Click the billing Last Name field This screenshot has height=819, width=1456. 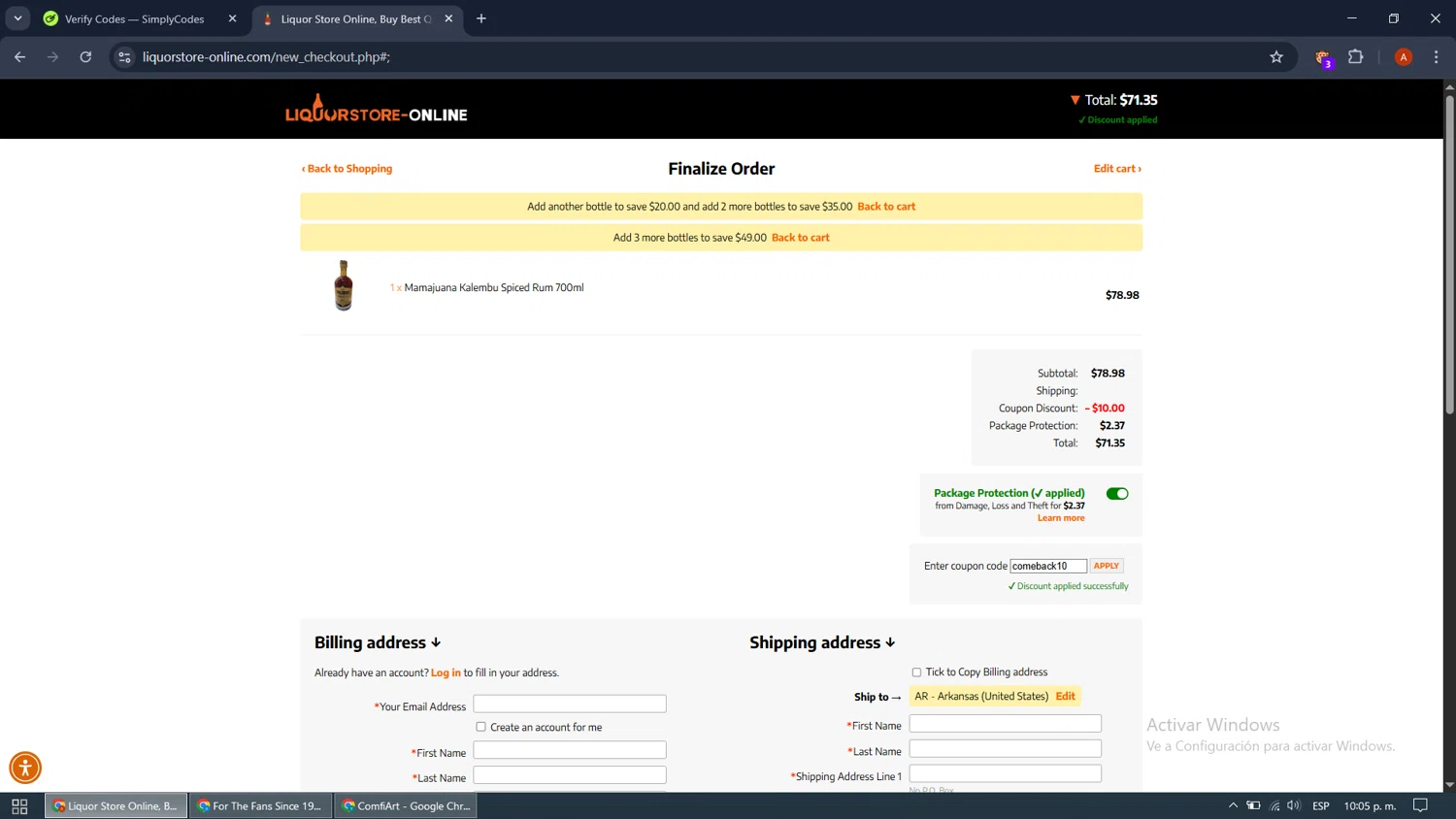point(570,775)
